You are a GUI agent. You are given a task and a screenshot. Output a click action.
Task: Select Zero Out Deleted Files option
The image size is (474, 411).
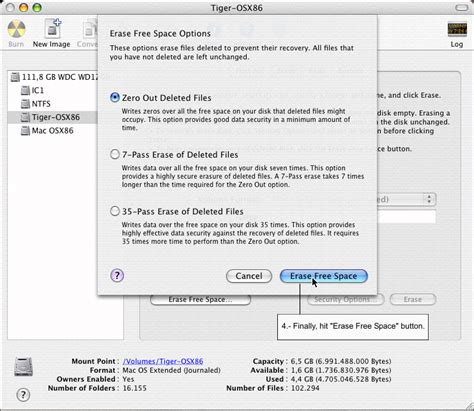click(x=115, y=98)
